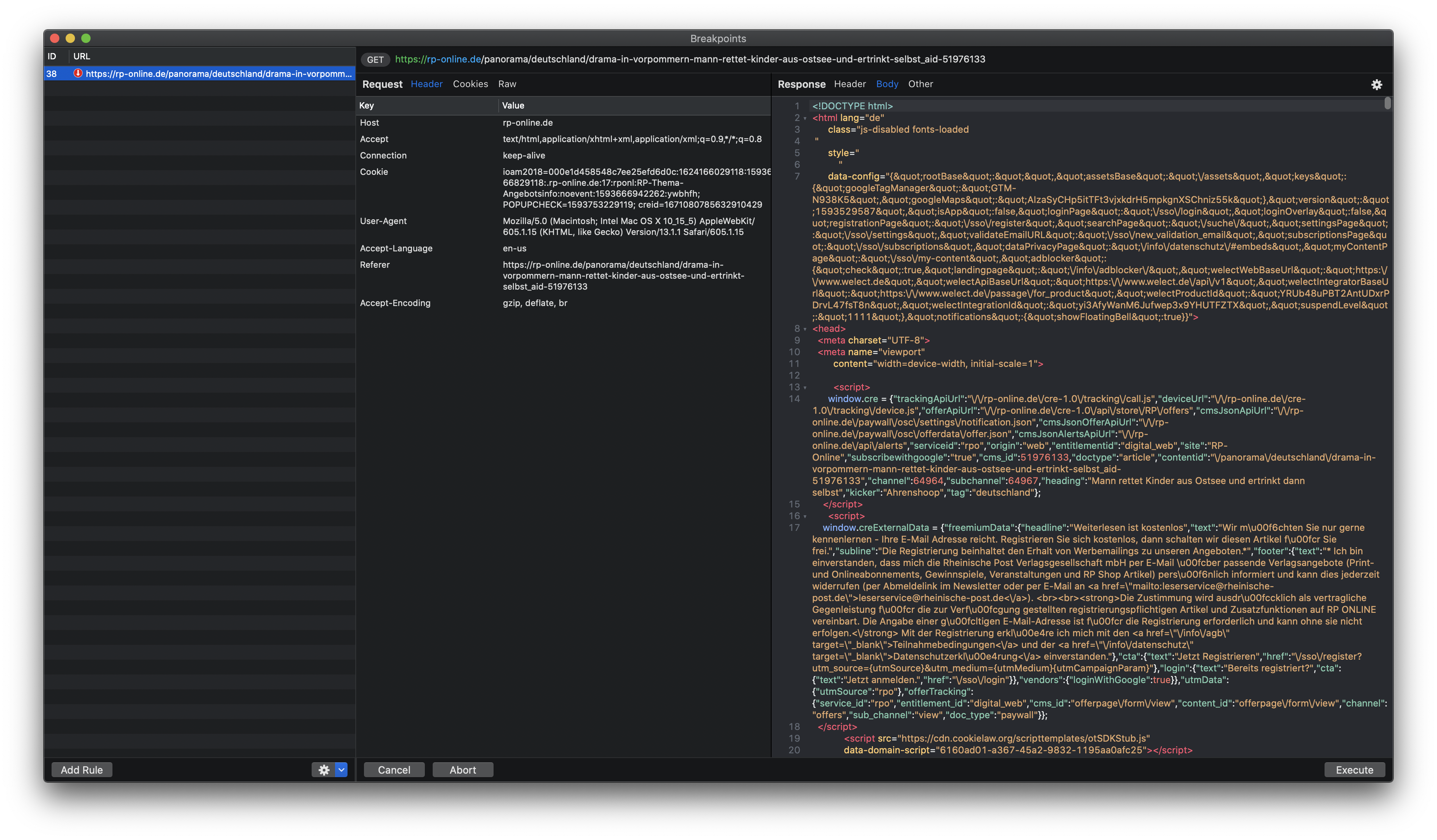Open the blue dropdown arrow next to gear
Screen dimensions: 1437x840
(x=341, y=770)
